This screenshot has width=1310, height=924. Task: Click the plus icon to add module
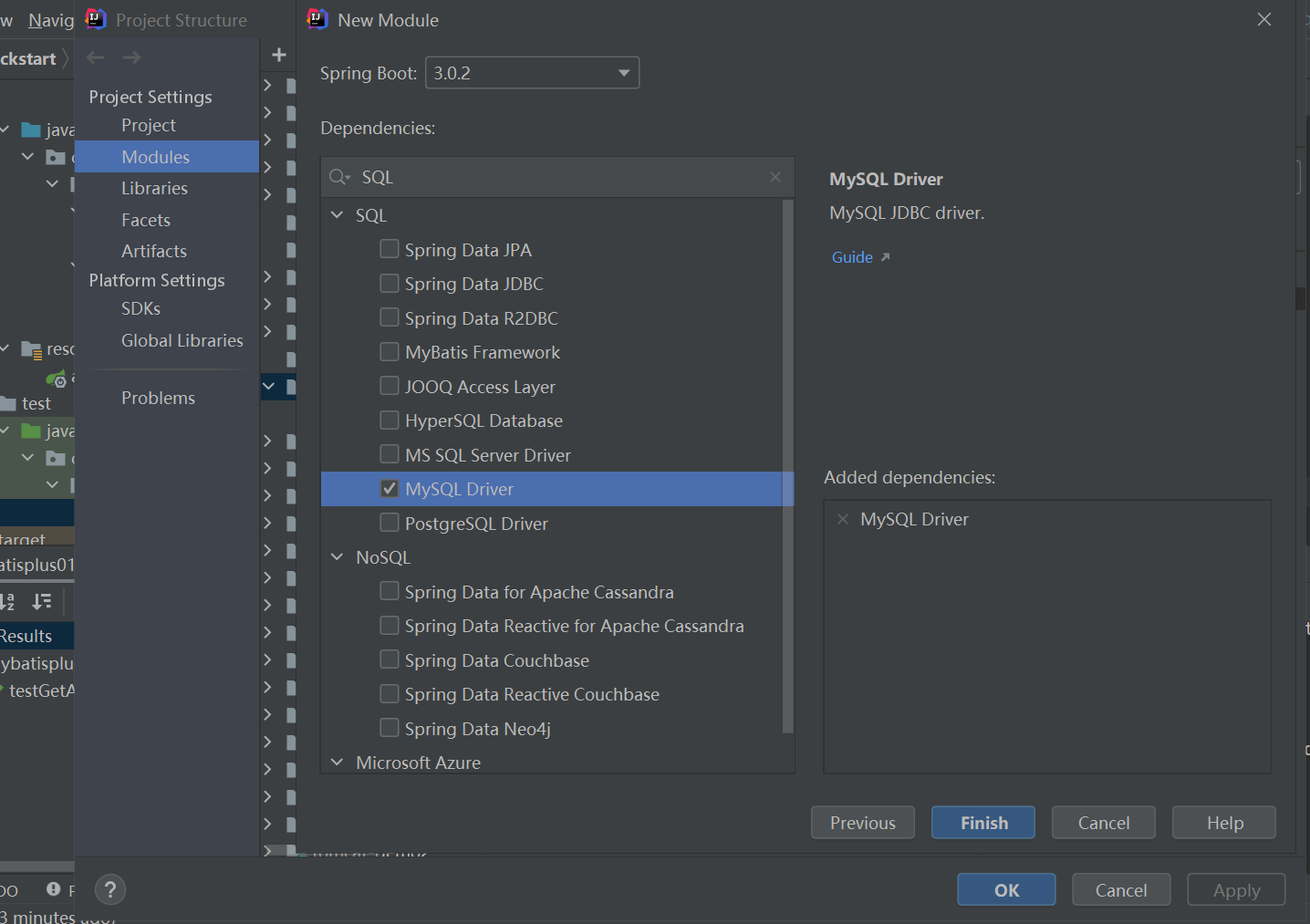pyautogui.click(x=279, y=56)
